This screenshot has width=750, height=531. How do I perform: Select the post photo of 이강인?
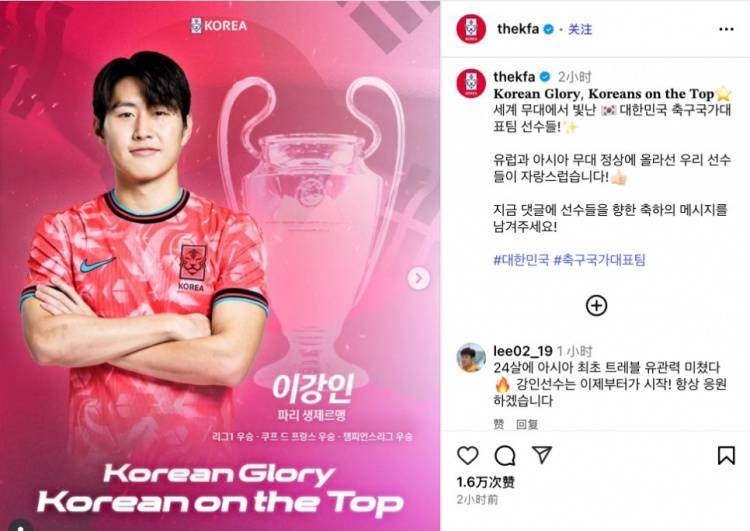tap(220, 266)
